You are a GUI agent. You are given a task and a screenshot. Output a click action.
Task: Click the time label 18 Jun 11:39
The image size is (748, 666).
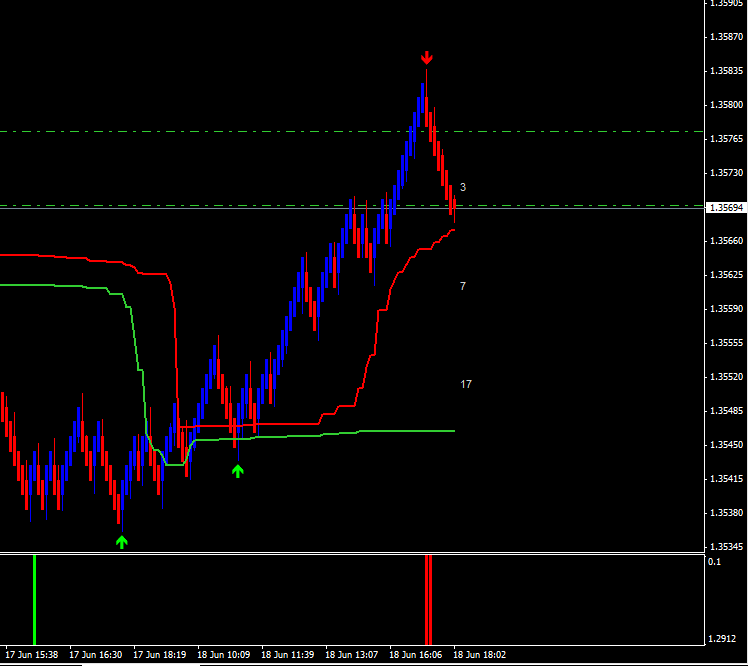click(x=287, y=655)
